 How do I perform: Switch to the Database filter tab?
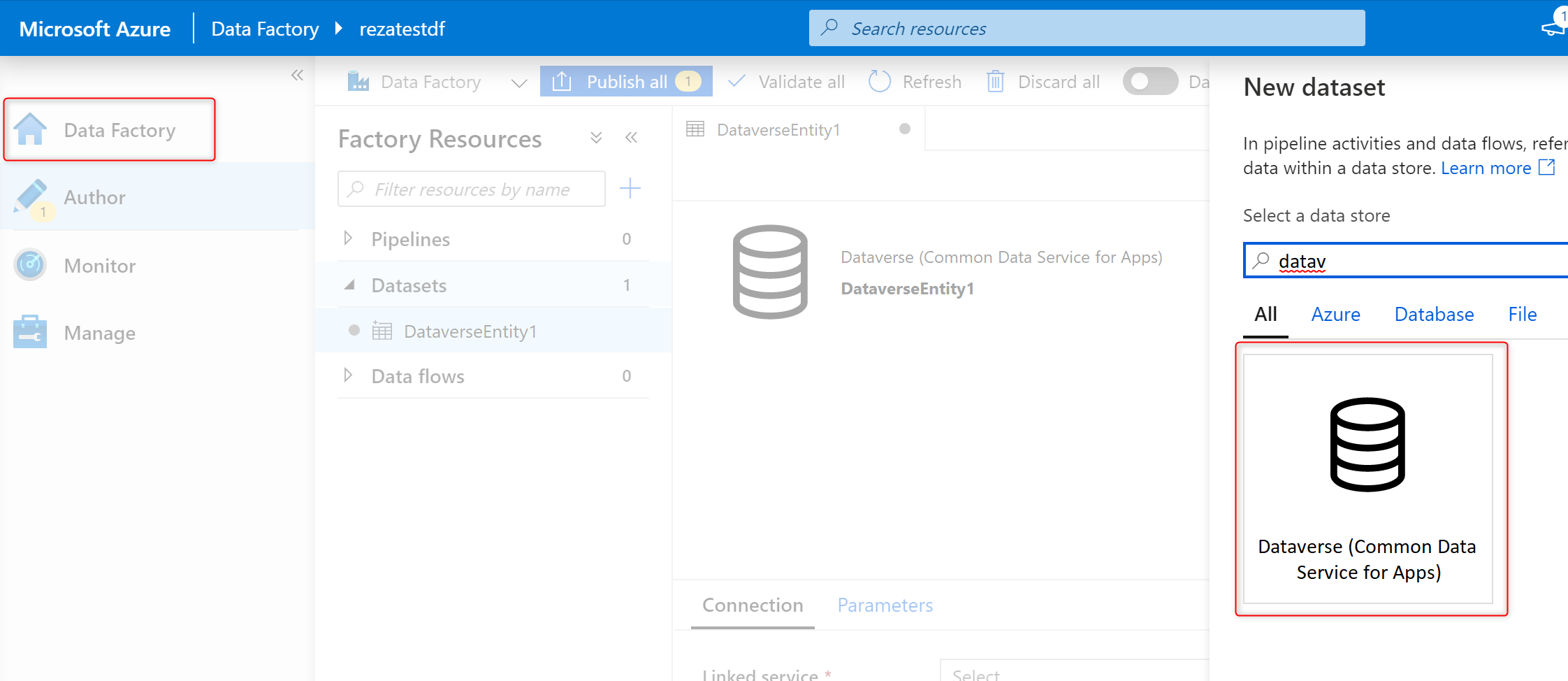1434,314
